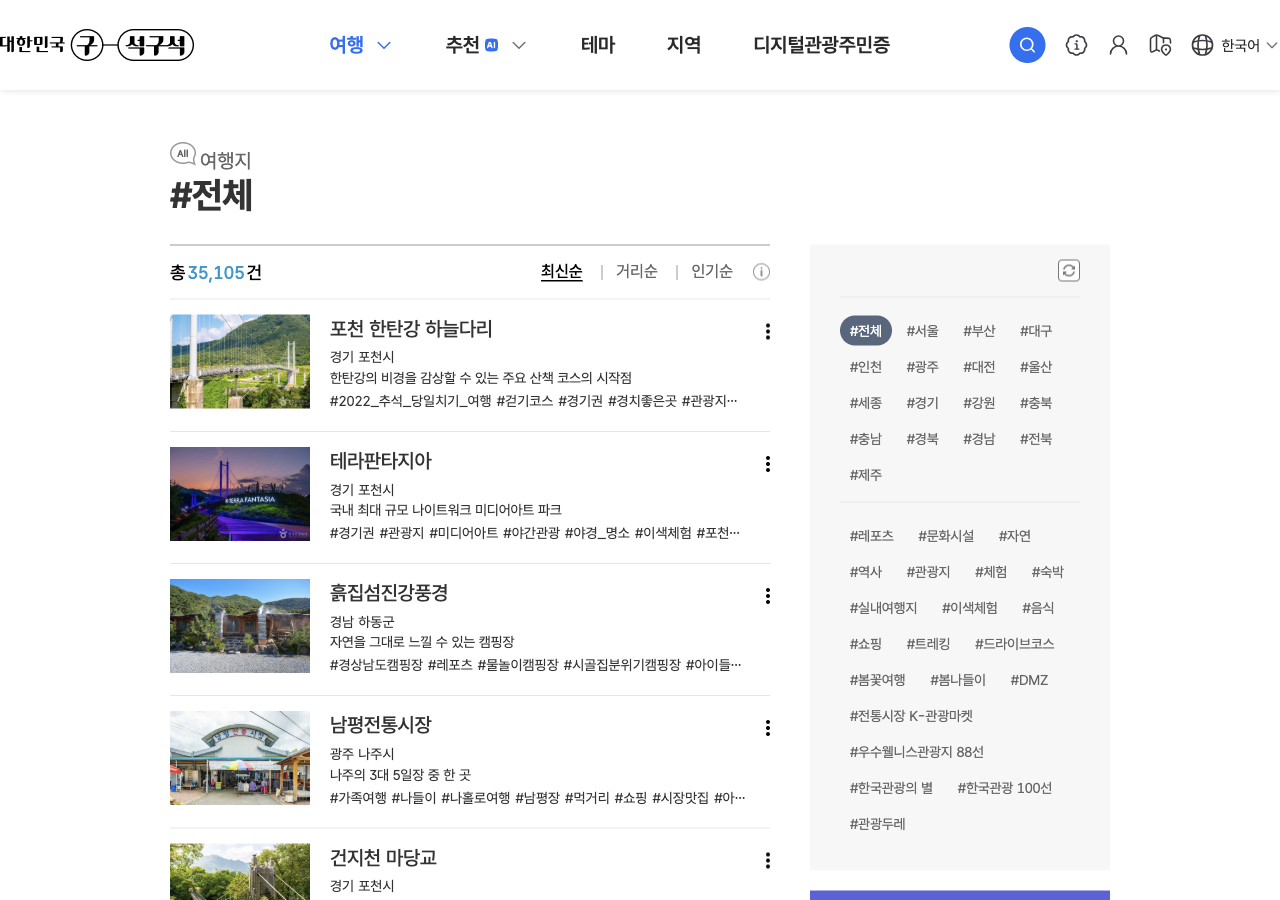Select the #부산 region tag

(979, 331)
